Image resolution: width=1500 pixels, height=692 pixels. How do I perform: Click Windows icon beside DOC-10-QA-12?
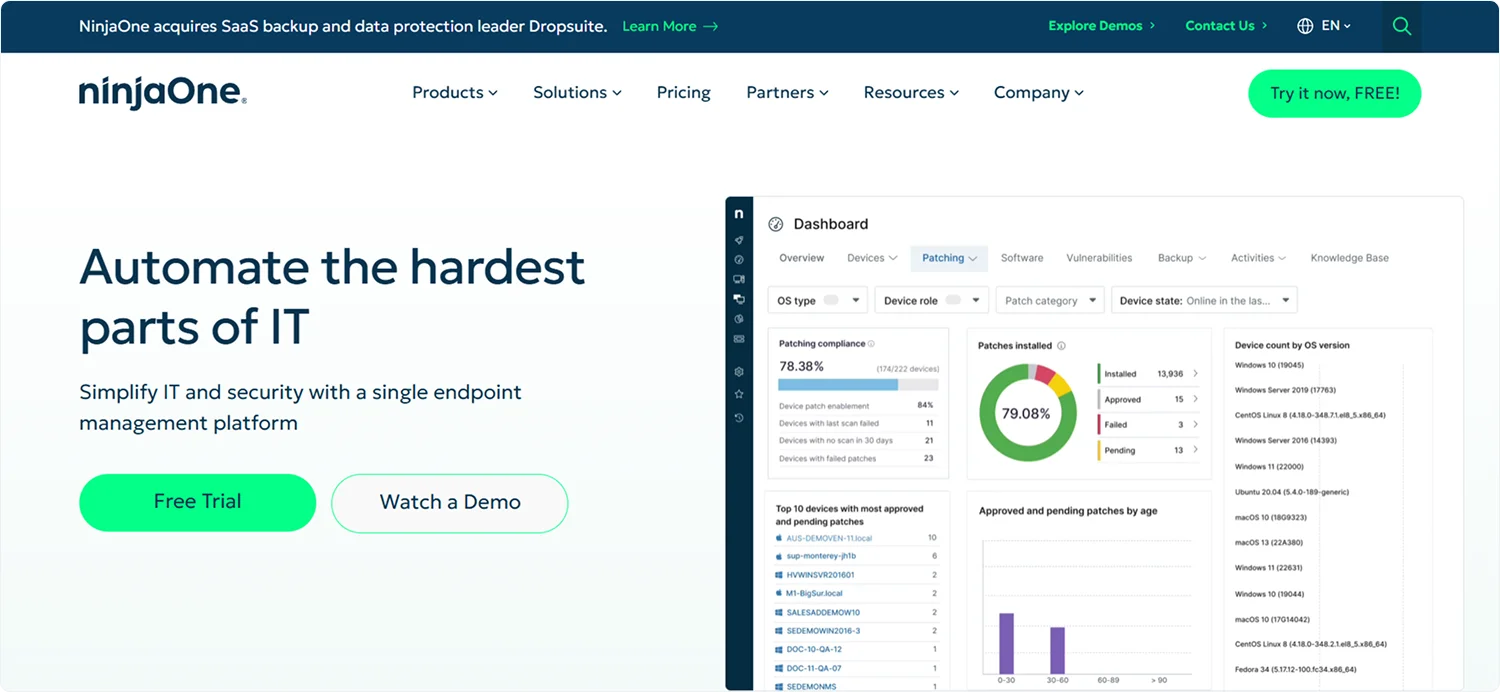pyautogui.click(x=779, y=649)
